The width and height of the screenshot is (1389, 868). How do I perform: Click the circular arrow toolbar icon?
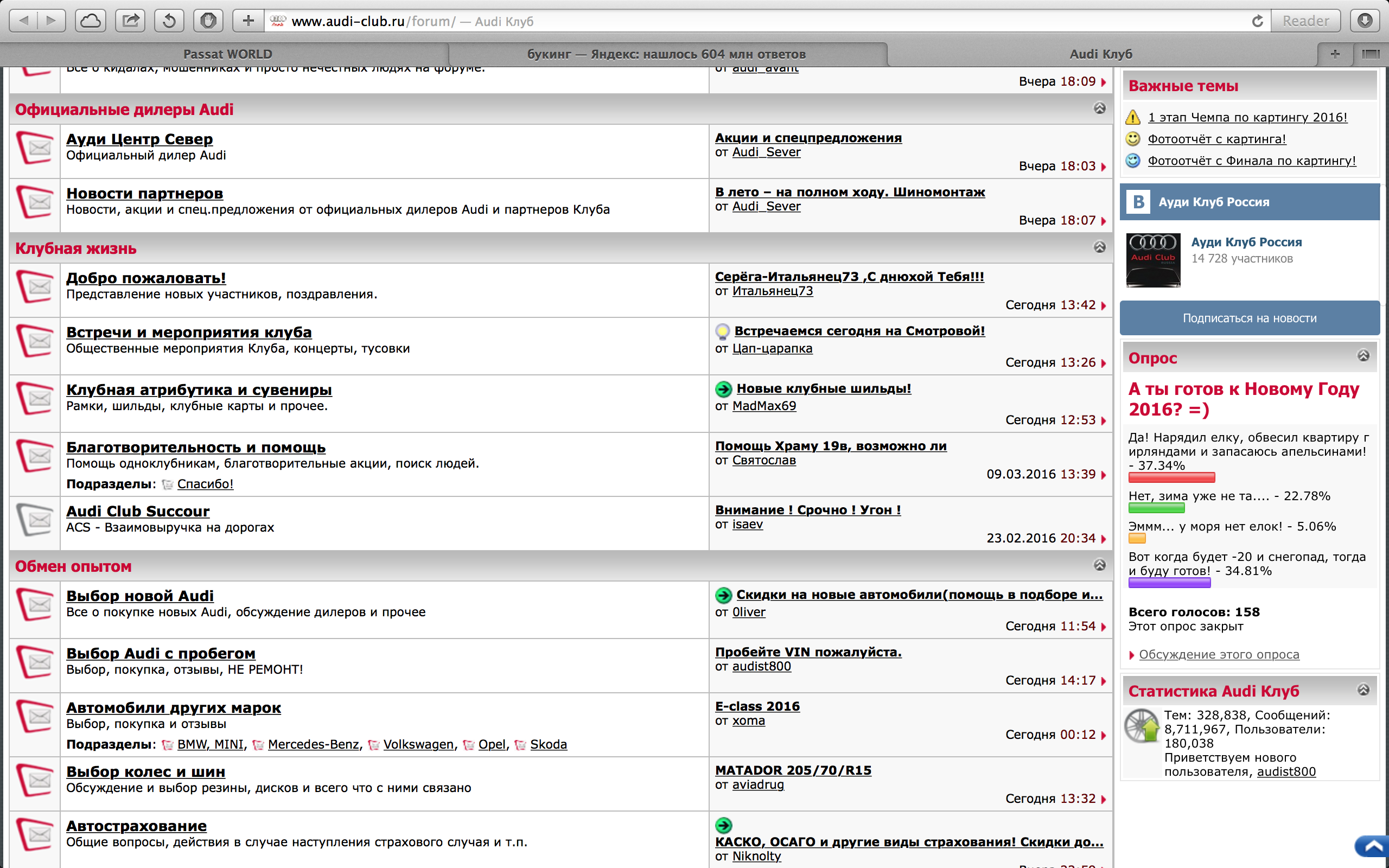click(169, 21)
